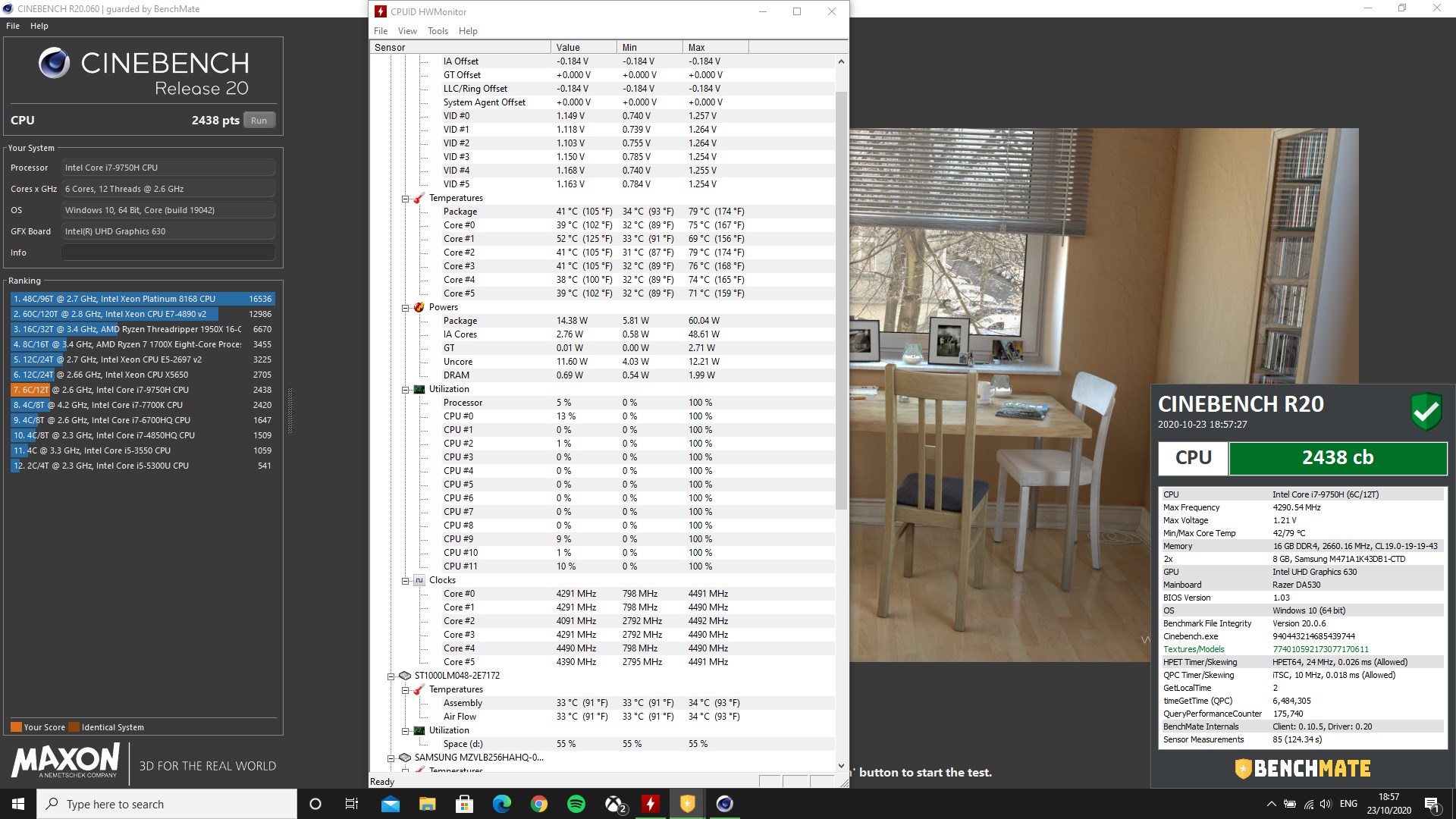This screenshot has height=819, width=1456.
Task: Launch Microsoft Edge from the taskbar
Action: [502, 804]
